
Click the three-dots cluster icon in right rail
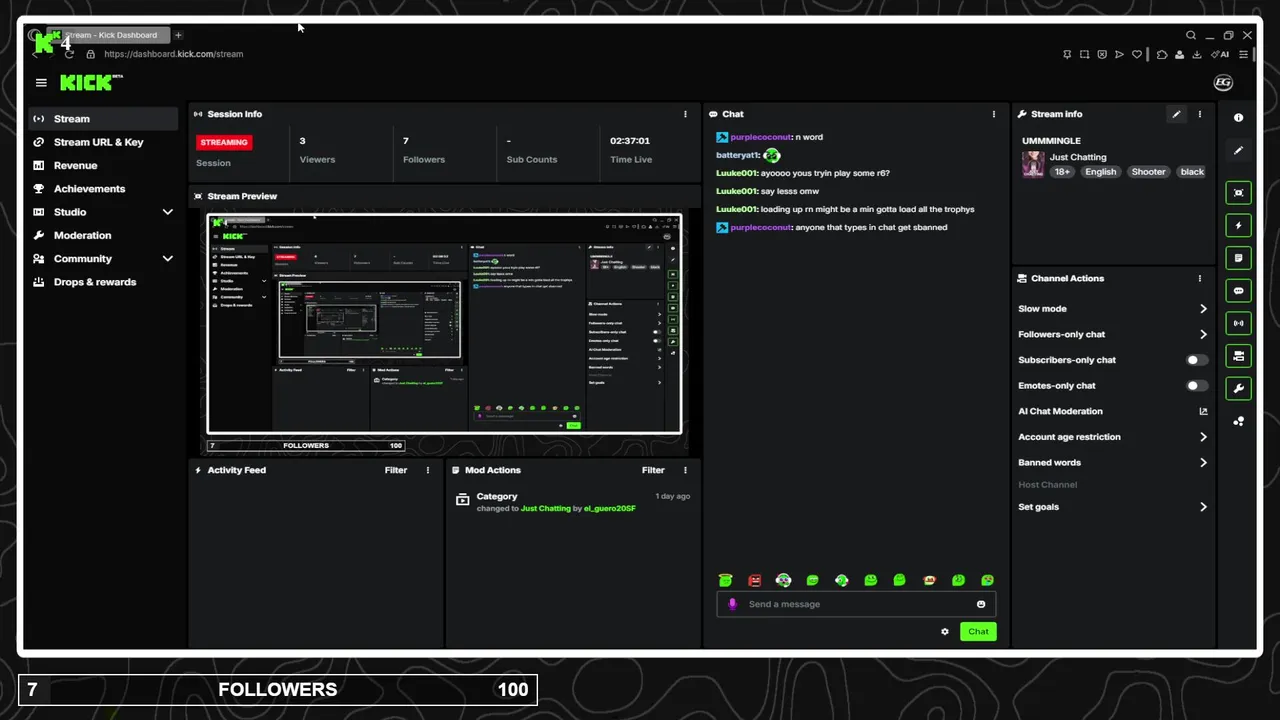(1239, 421)
